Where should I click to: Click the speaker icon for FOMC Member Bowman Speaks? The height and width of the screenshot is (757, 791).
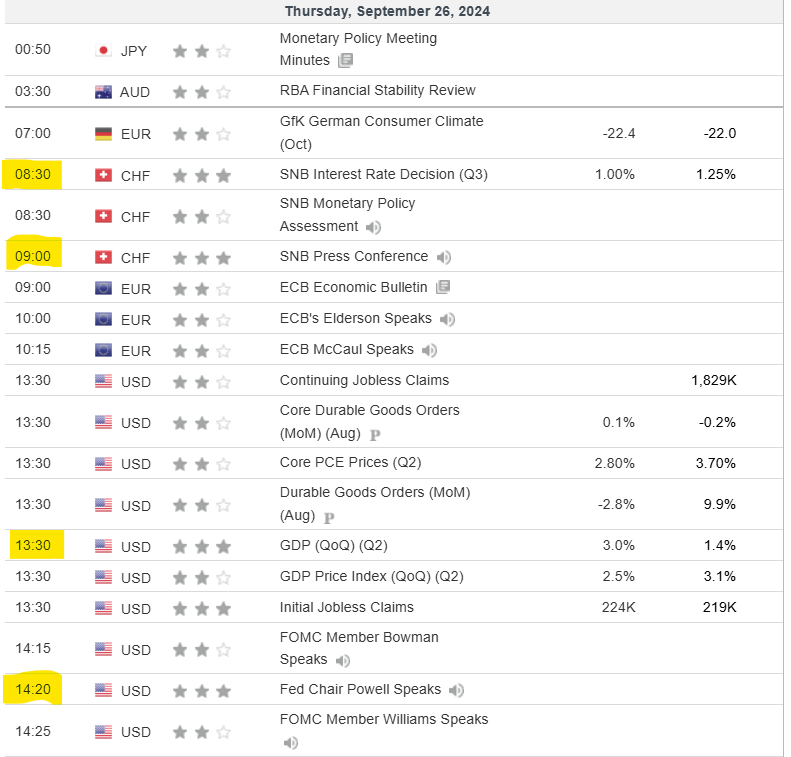343,660
